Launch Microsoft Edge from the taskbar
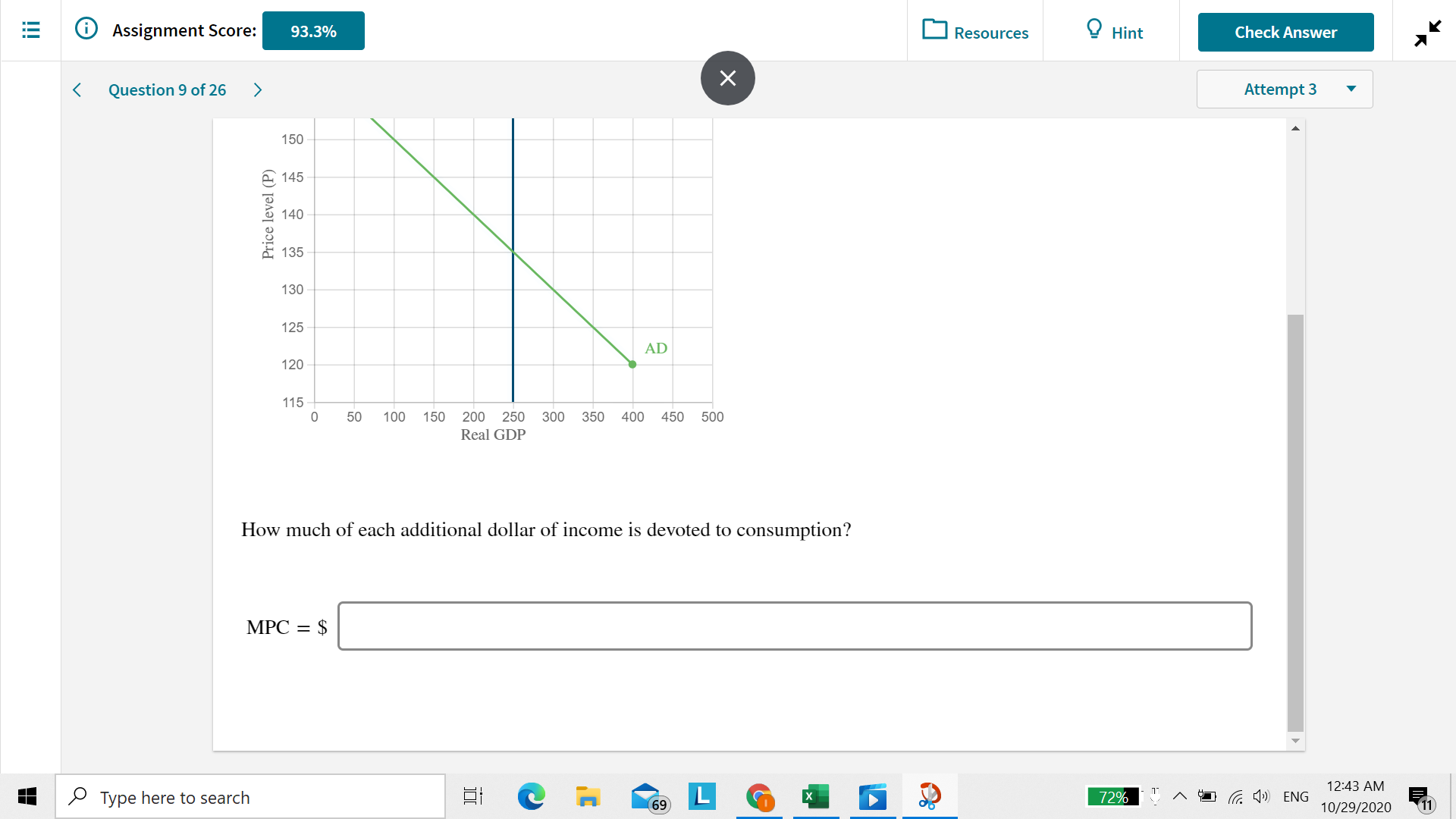 tap(532, 796)
